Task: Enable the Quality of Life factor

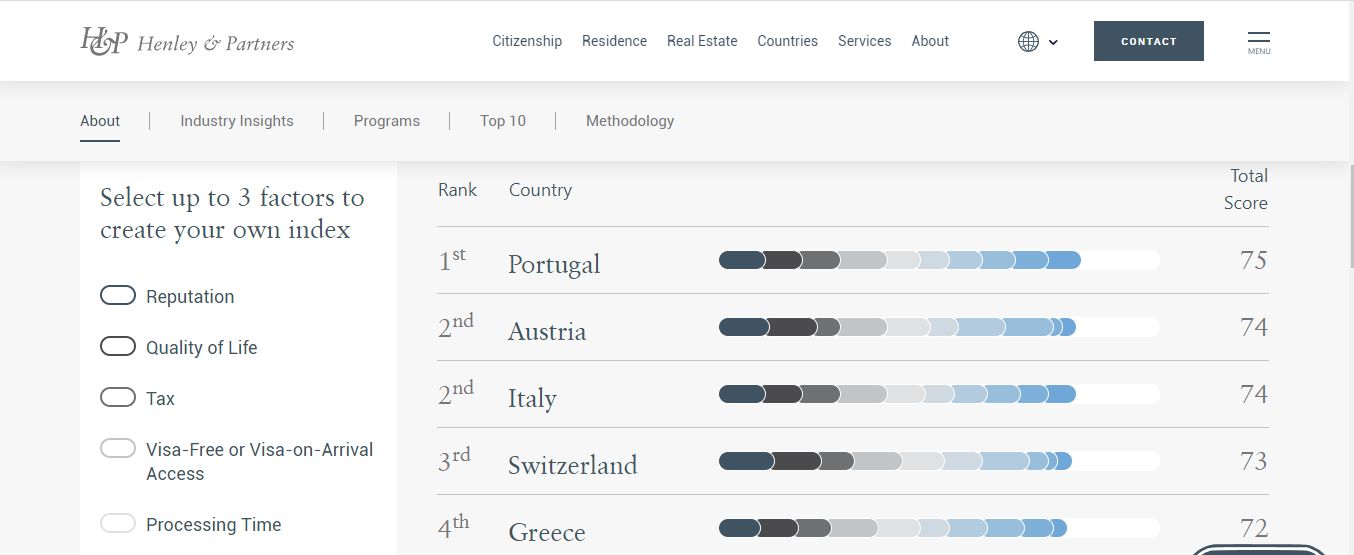Action: tap(118, 347)
